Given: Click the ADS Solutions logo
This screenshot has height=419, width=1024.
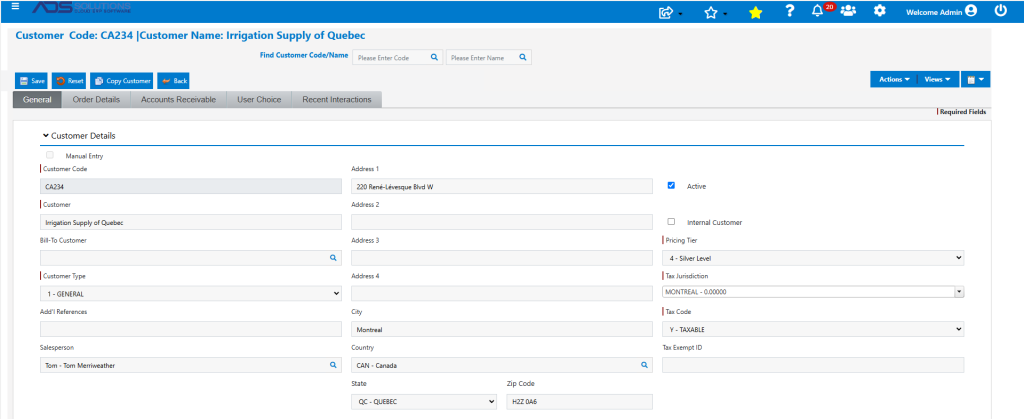Looking at the screenshot, I should pos(82,8).
